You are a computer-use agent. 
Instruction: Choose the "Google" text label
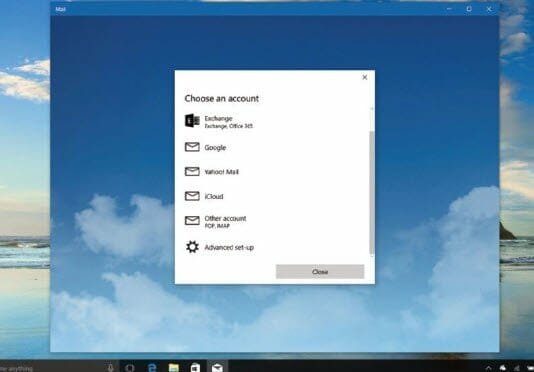pos(215,148)
